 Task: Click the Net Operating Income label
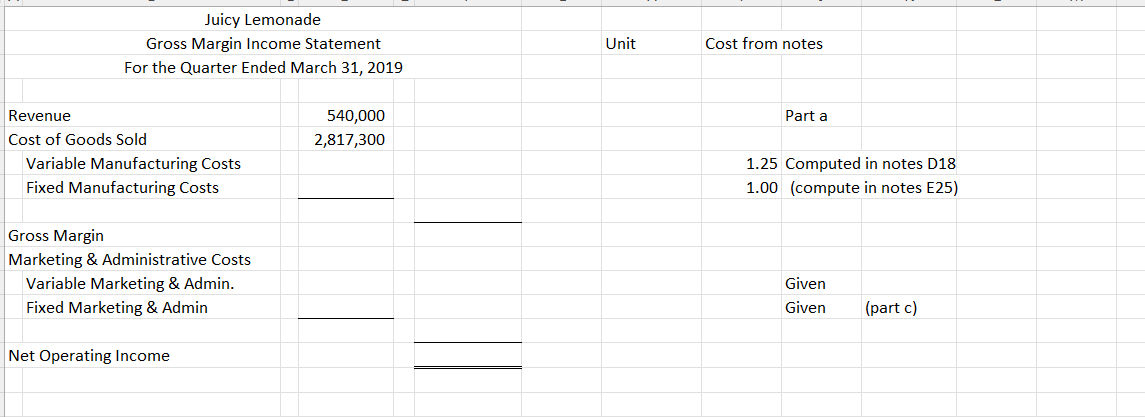pos(88,356)
